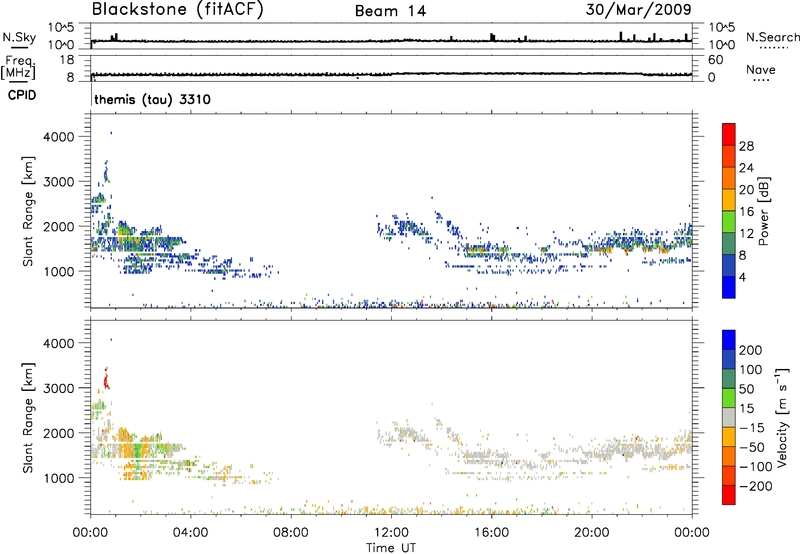The height and width of the screenshot is (554, 800).
Task: Click the '28' Power colorbar tick label
Action: click(x=746, y=146)
